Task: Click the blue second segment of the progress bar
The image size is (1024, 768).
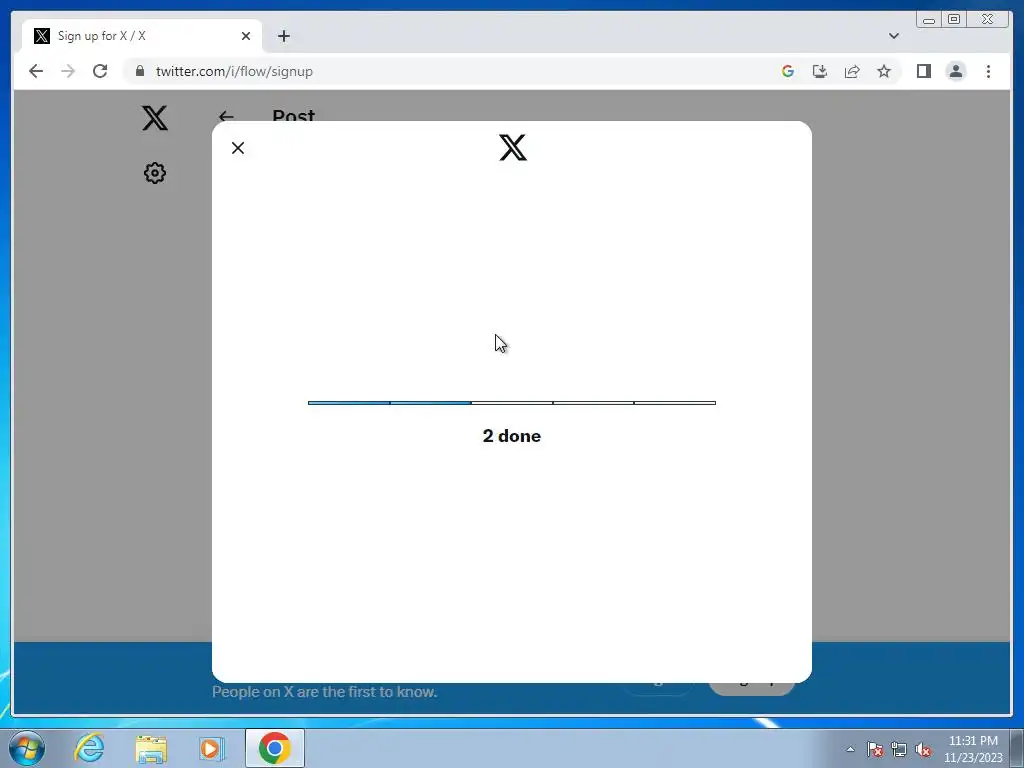Action: (x=430, y=403)
